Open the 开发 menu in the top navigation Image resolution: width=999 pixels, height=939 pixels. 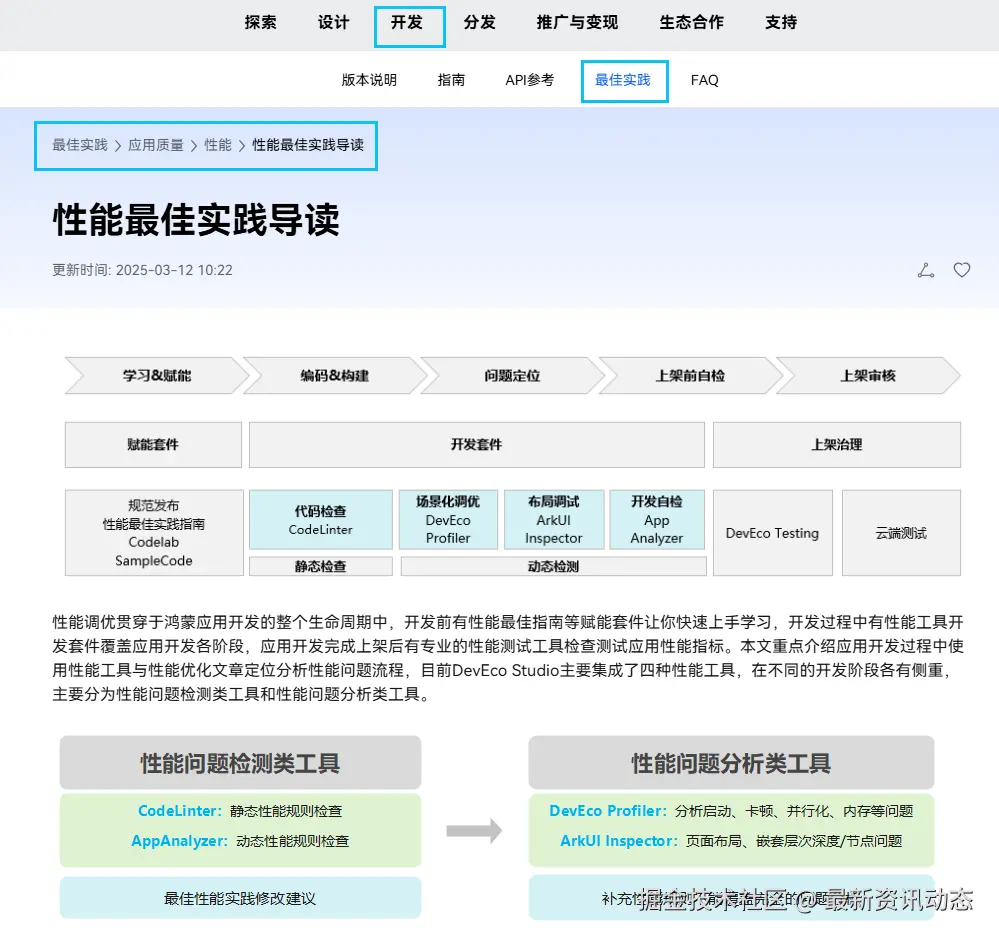[409, 25]
